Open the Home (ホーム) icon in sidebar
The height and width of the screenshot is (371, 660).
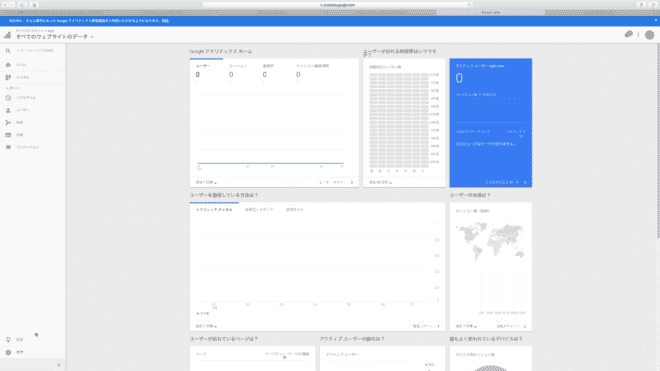8,65
